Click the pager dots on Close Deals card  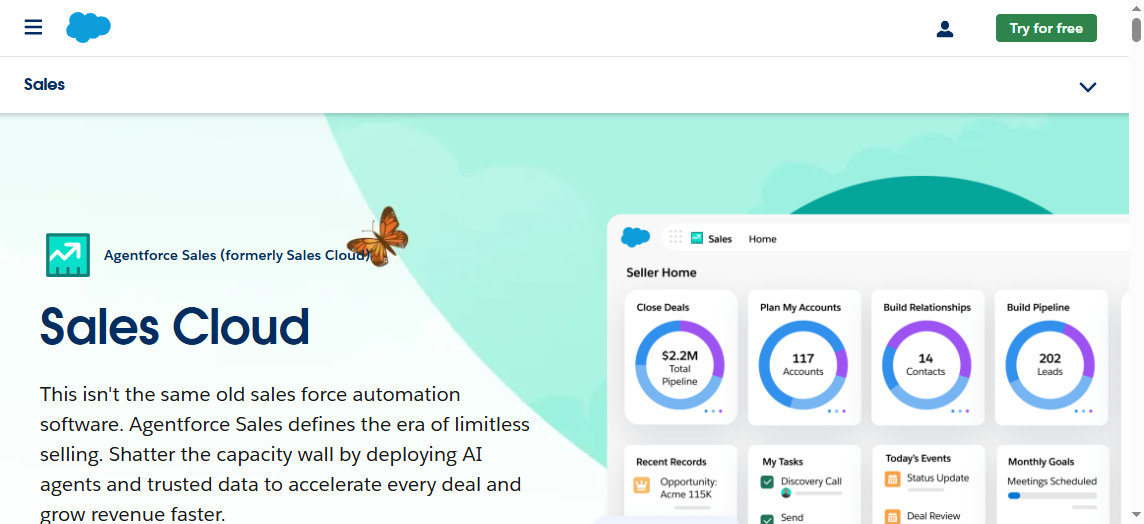click(x=714, y=411)
